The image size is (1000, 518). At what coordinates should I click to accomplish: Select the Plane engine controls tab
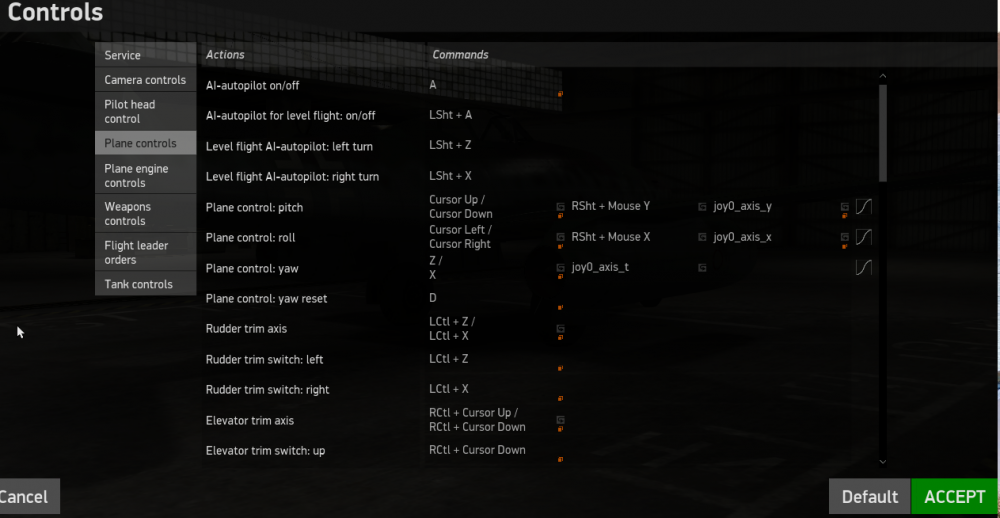point(145,176)
